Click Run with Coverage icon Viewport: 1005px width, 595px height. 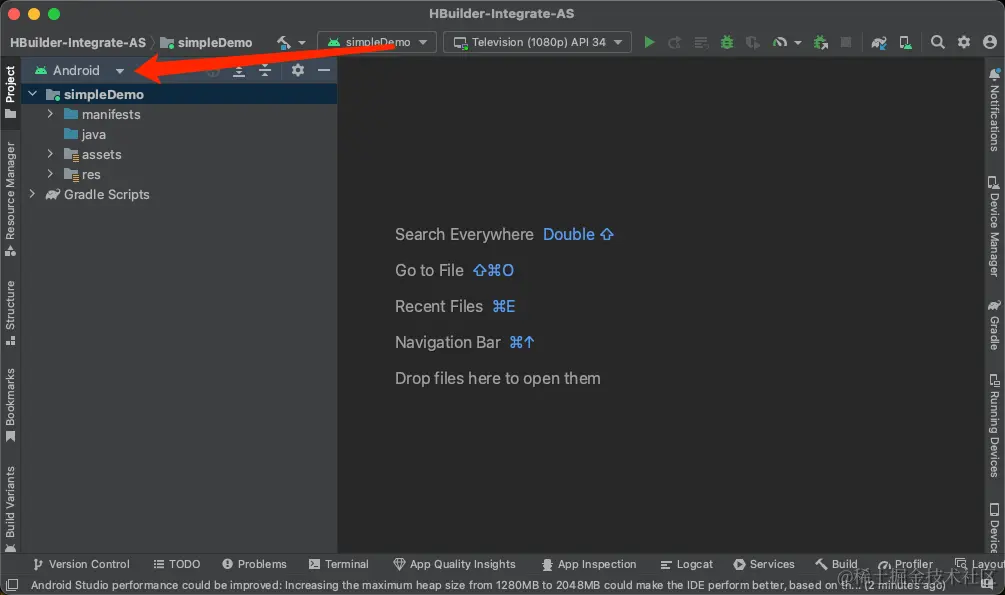tap(752, 42)
